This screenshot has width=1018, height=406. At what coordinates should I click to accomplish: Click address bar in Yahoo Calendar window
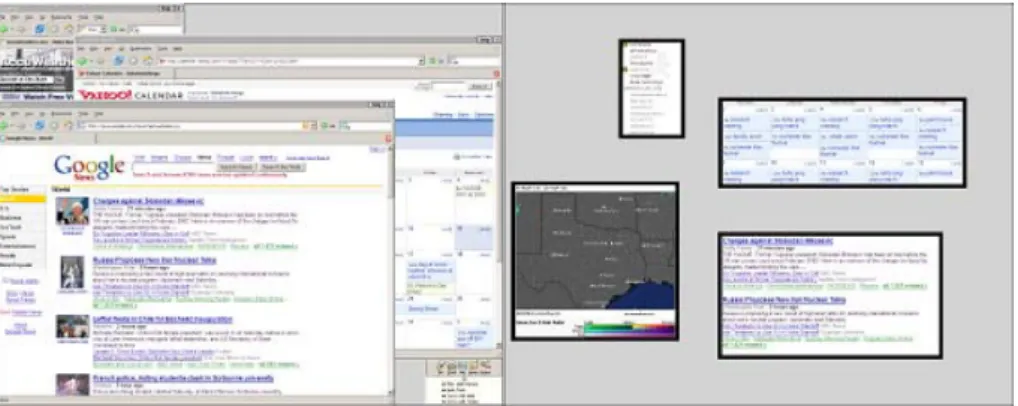290,61
